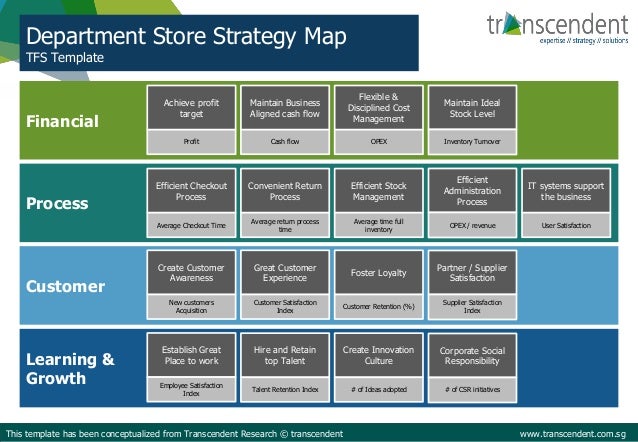
Task: Click the Foster Loyalty box
Action: (378, 272)
